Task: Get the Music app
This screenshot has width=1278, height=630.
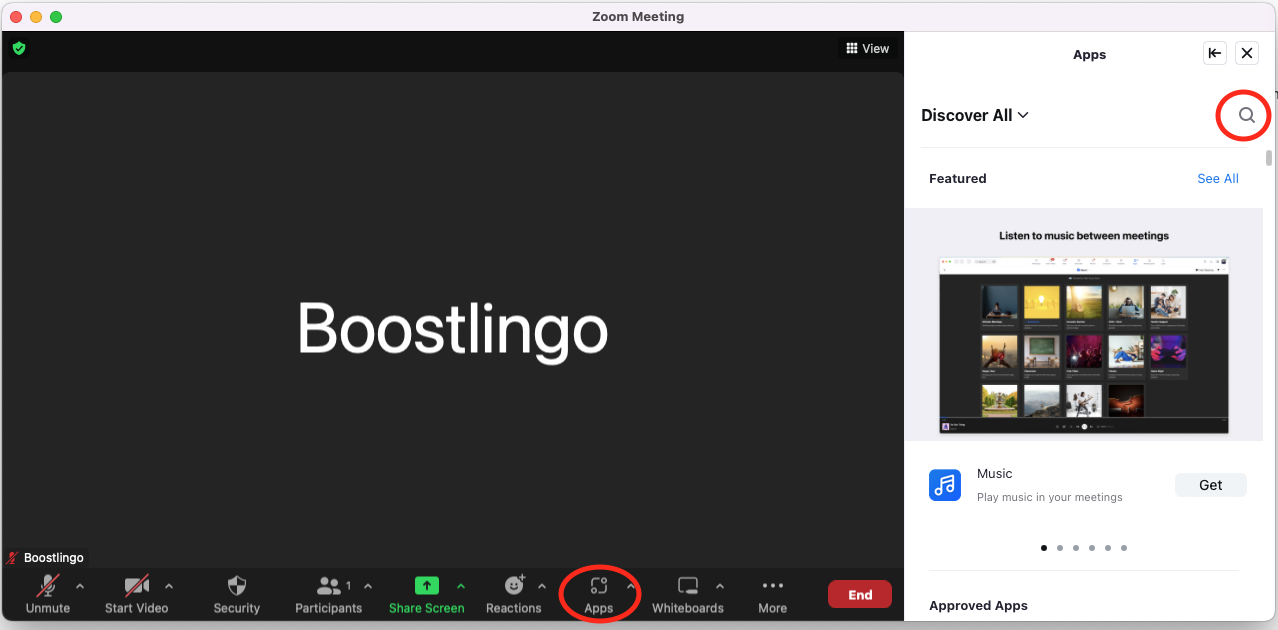Action: point(1211,485)
